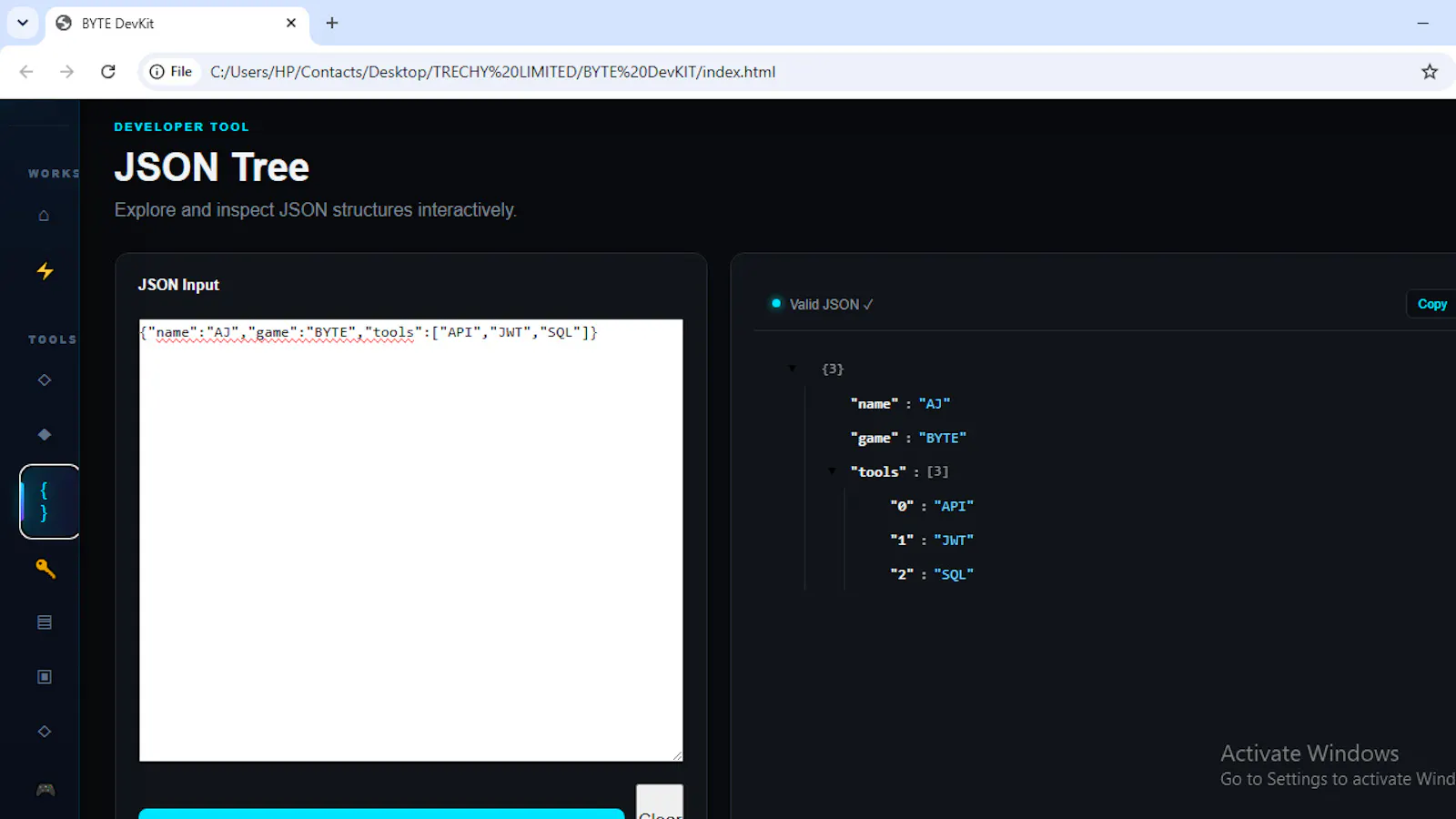Screen dimensions: 1456x819
Task: Go back with the browser back arrow
Action: point(26,72)
